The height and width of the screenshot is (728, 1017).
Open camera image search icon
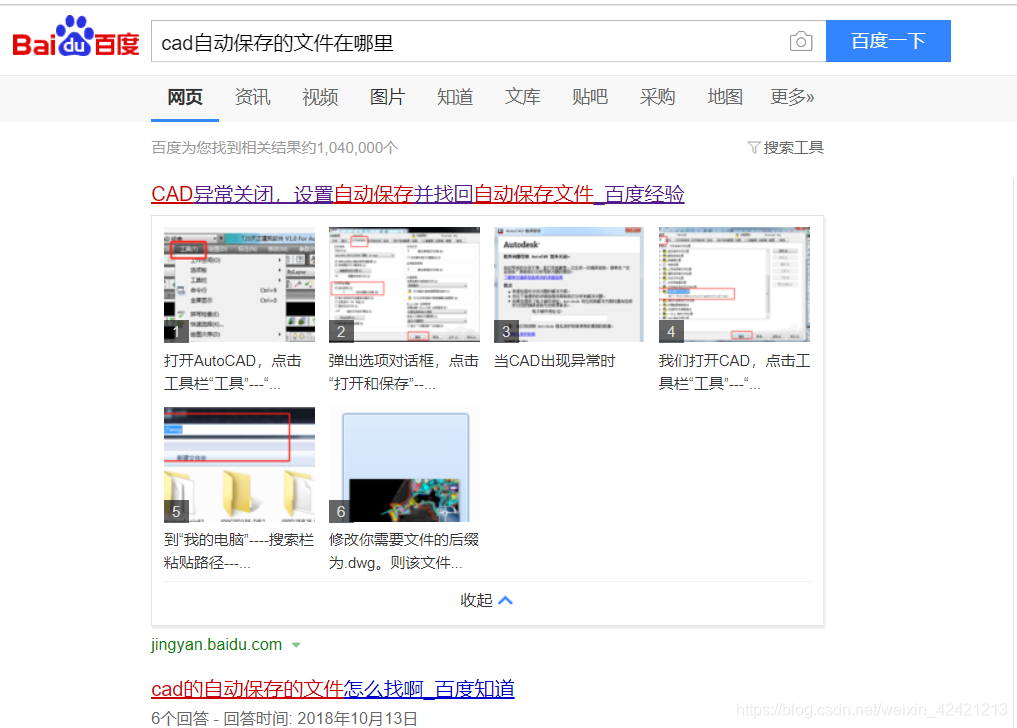tap(801, 42)
